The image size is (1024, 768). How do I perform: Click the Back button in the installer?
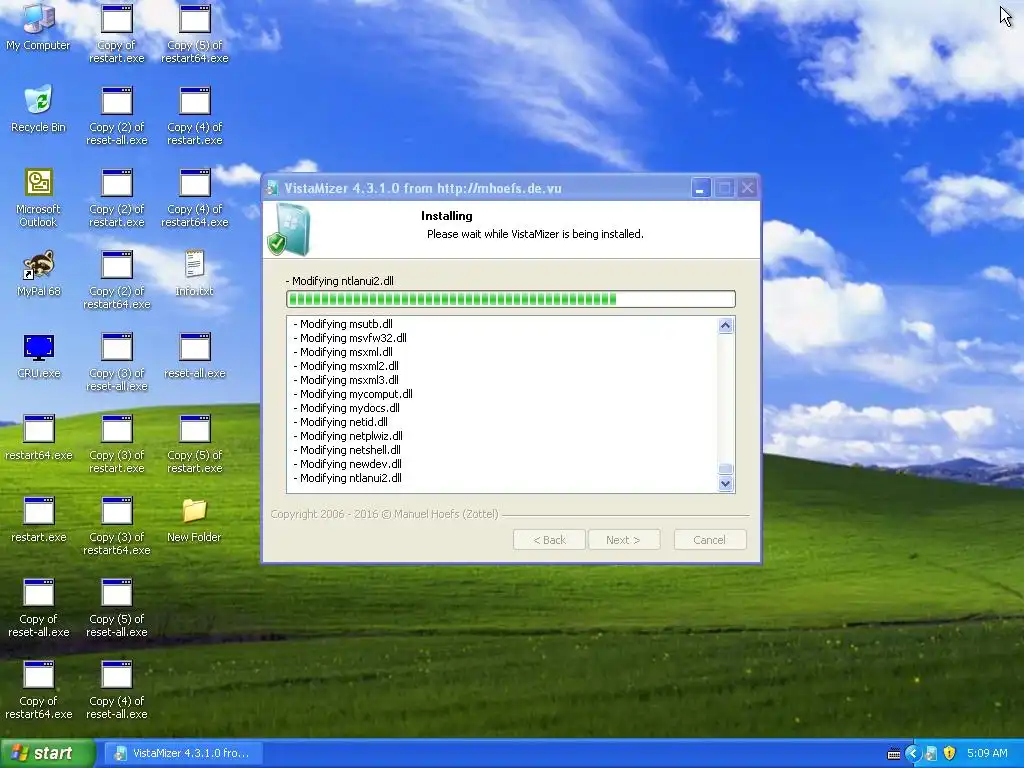tap(549, 539)
